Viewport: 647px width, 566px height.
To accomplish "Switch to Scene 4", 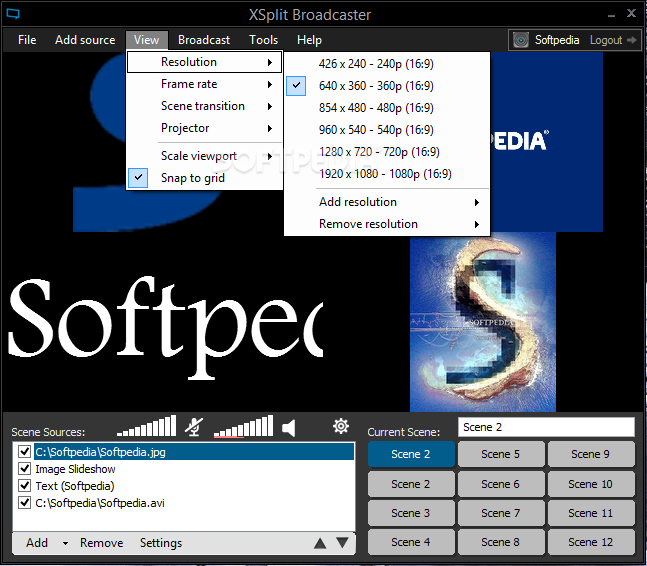I will [x=411, y=542].
